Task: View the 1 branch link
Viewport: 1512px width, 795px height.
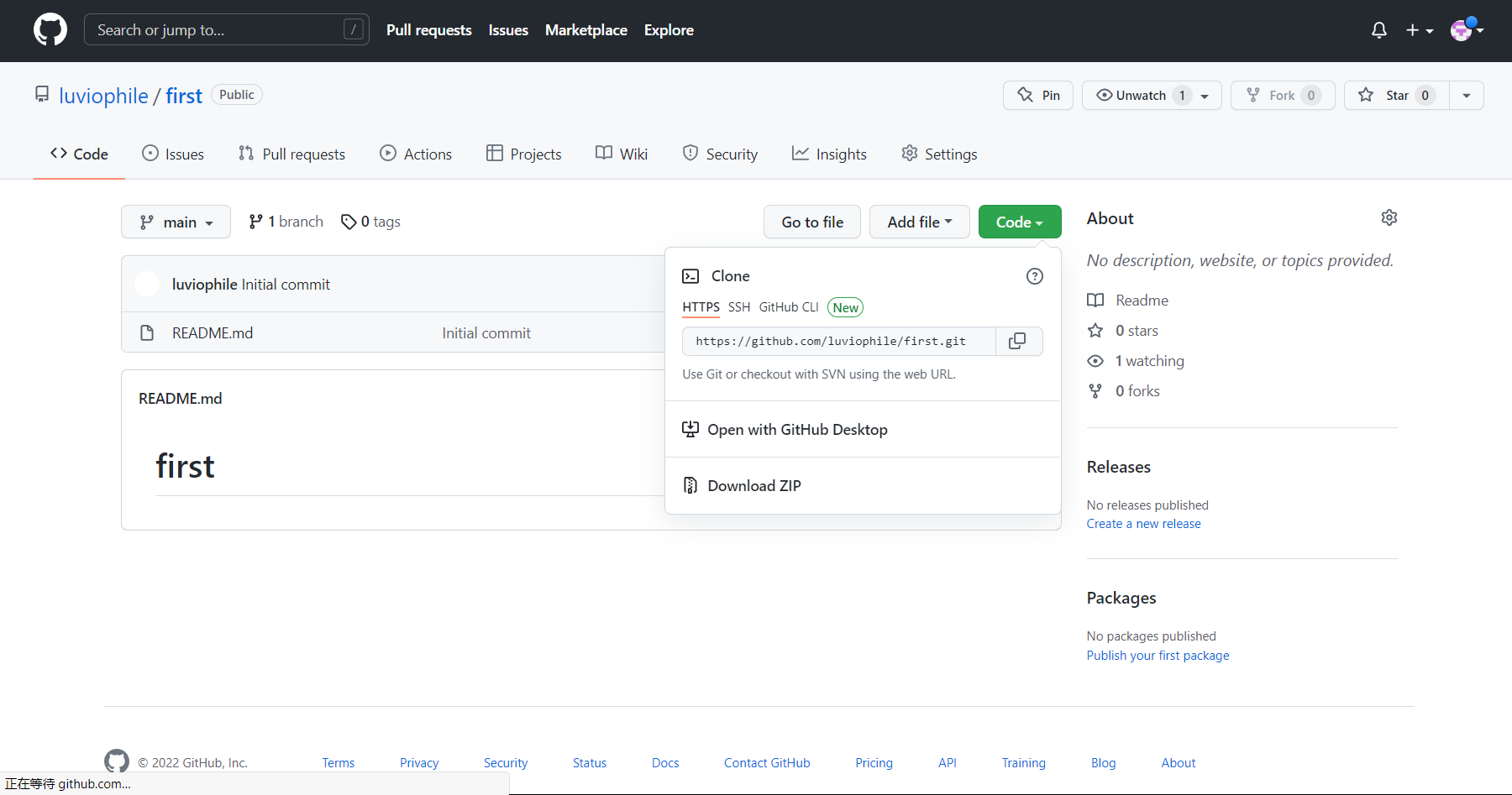Action: (x=286, y=222)
